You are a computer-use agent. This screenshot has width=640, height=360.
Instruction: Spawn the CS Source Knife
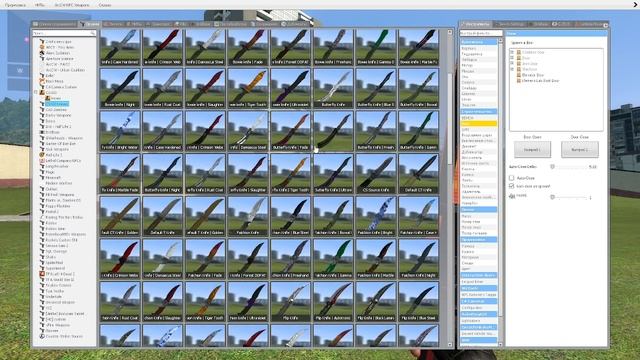[x=376, y=173]
